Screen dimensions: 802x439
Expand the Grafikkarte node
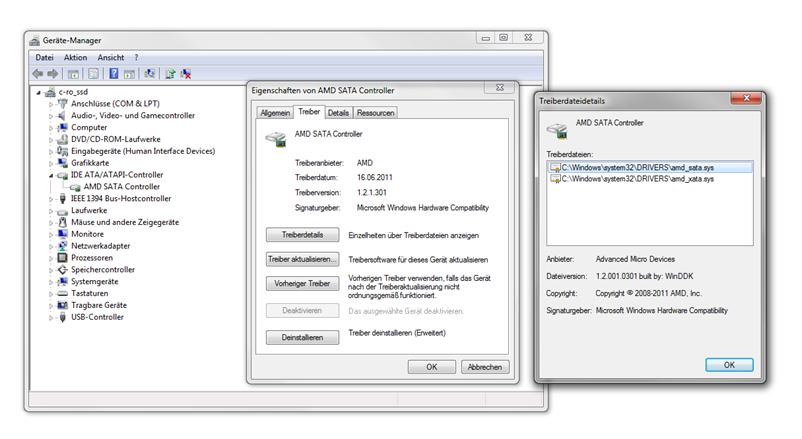pyautogui.click(x=51, y=163)
